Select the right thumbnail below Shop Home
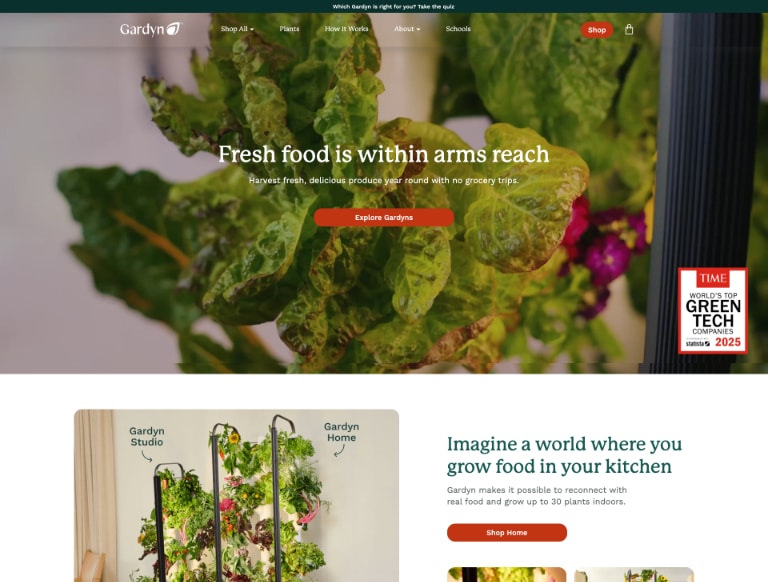 click(x=634, y=575)
